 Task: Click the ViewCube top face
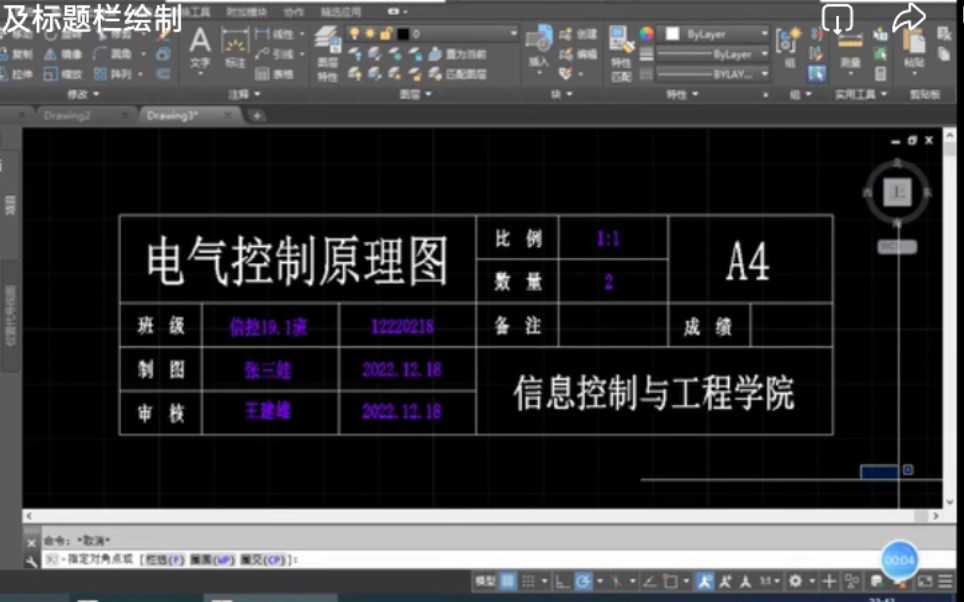[897, 191]
